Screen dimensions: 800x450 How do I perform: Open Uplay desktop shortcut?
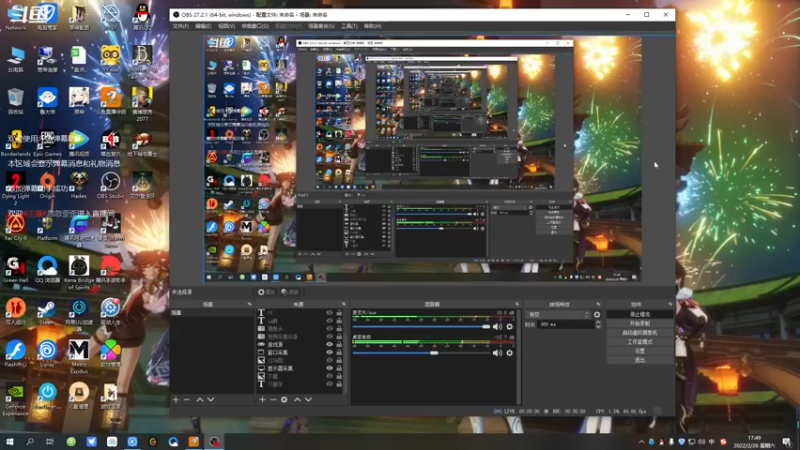(x=47, y=354)
